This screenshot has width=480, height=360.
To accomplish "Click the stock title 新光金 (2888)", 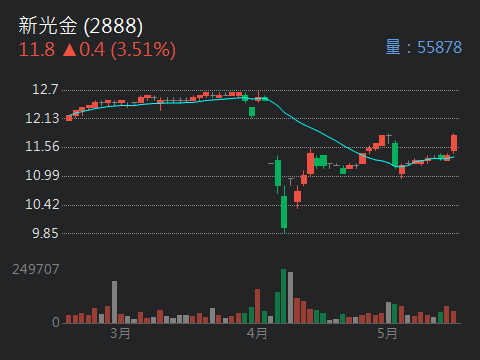I will 81,26.
